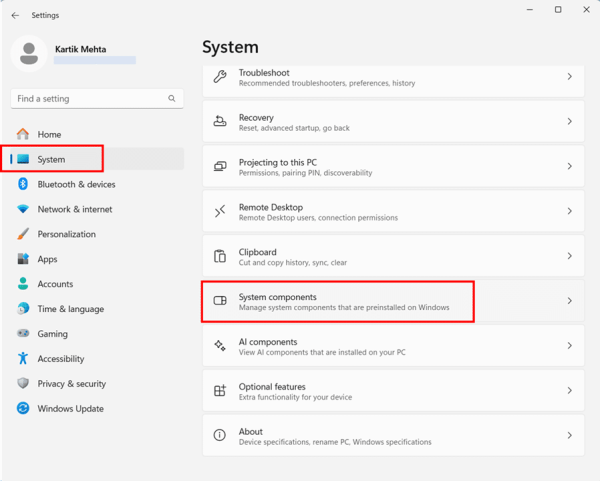Click the Gaming controller icon
The height and width of the screenshot is (481, 600).
pos(23,333)
